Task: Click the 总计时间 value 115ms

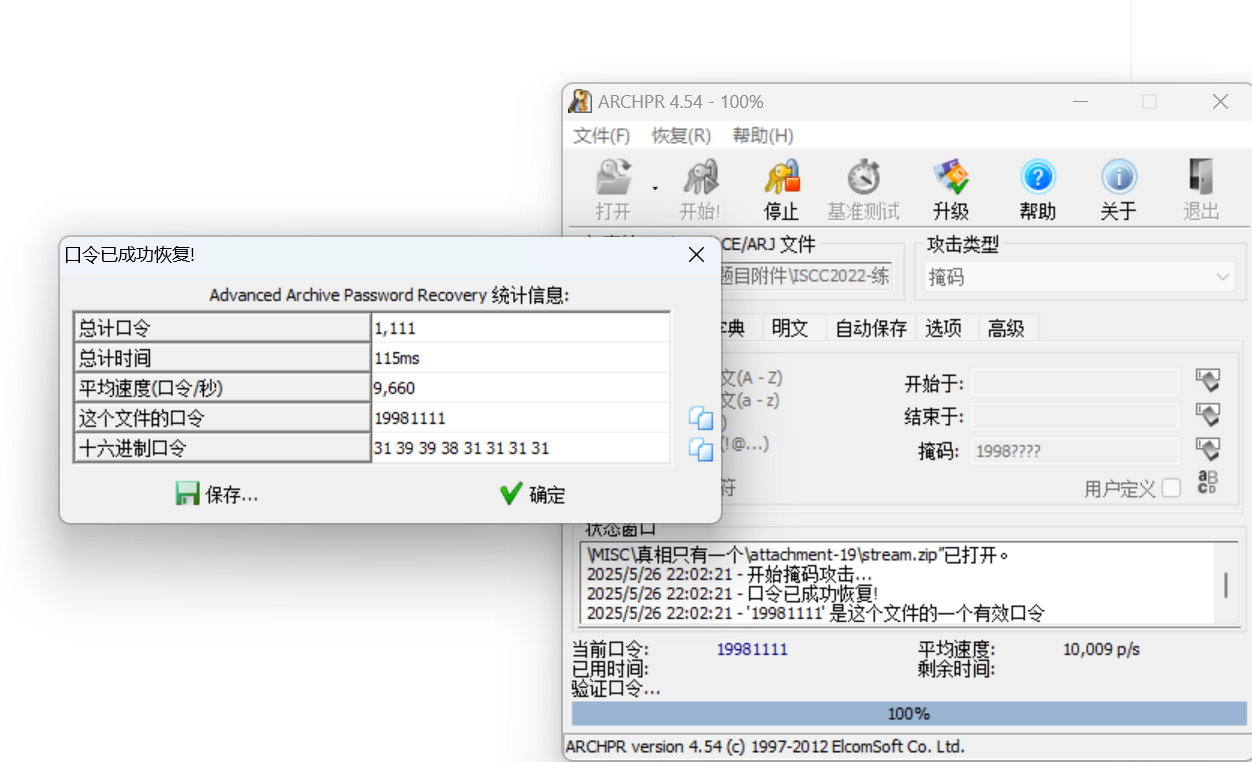Action: (x=520, y=358)
